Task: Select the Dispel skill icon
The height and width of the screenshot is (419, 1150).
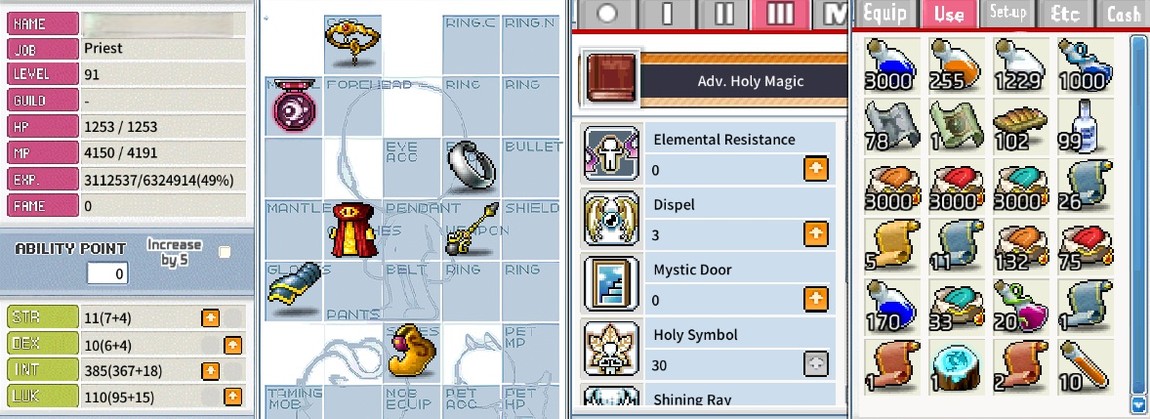Action: point(612,218)
